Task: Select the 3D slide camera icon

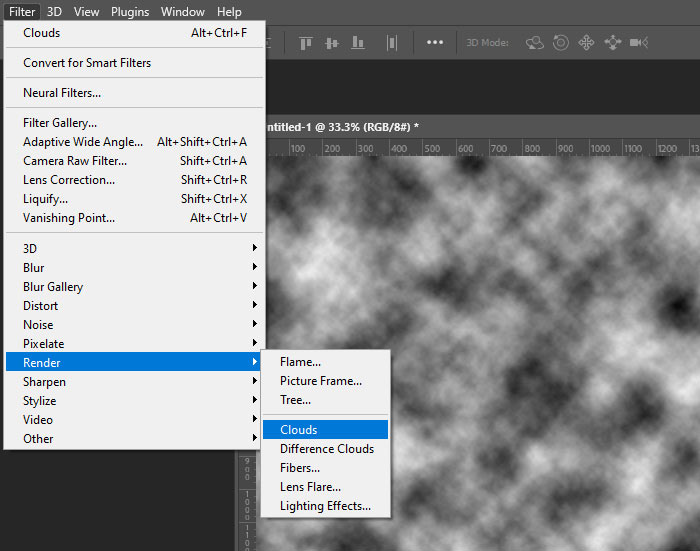Action: 612,43
